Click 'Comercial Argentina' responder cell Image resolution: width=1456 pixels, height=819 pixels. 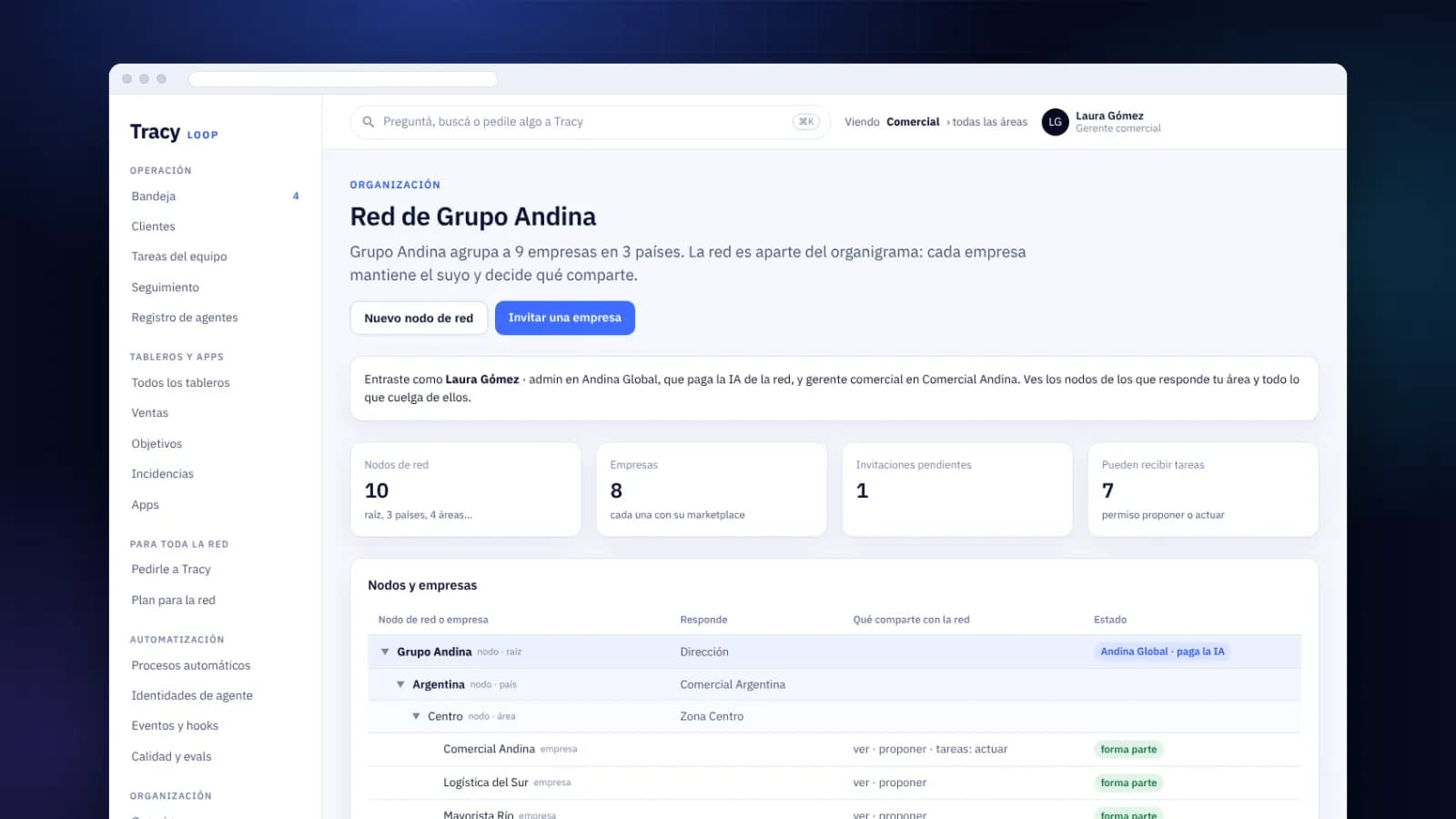pyautogui.click(x=733, y=684)
